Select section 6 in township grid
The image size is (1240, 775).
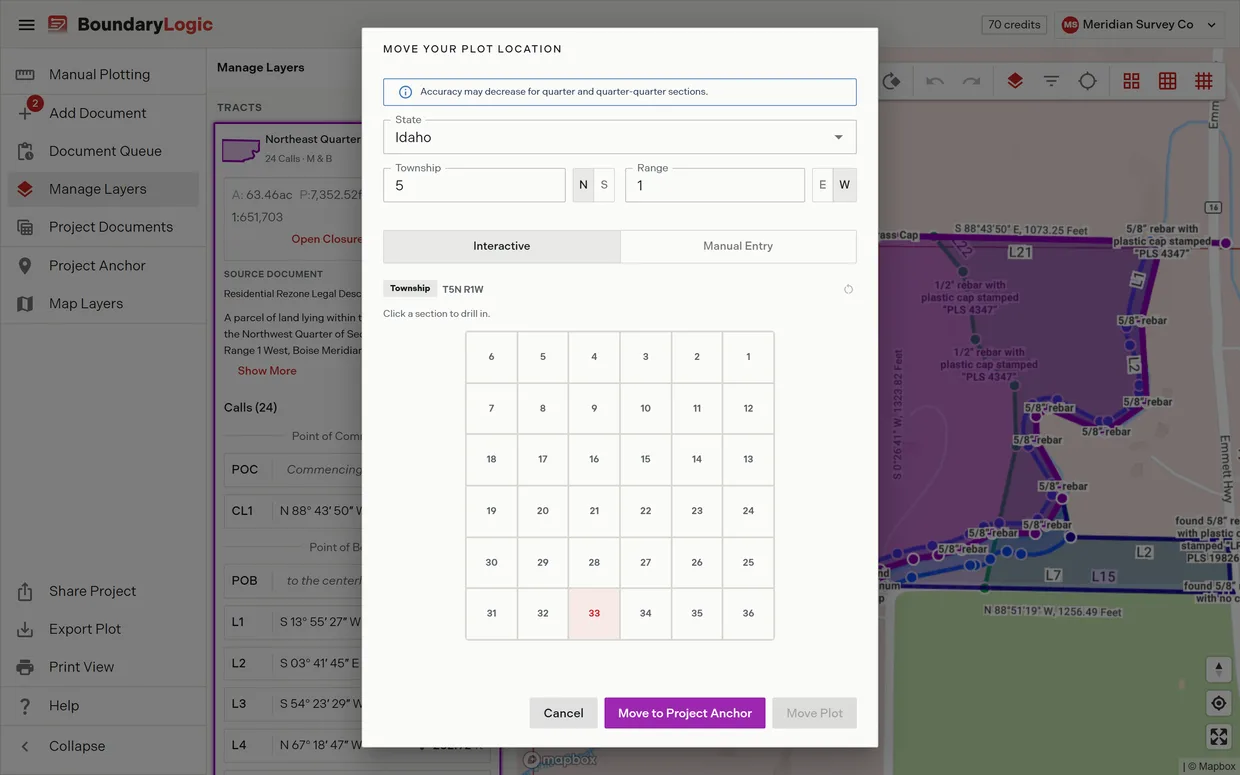click(x=491, y=357)
